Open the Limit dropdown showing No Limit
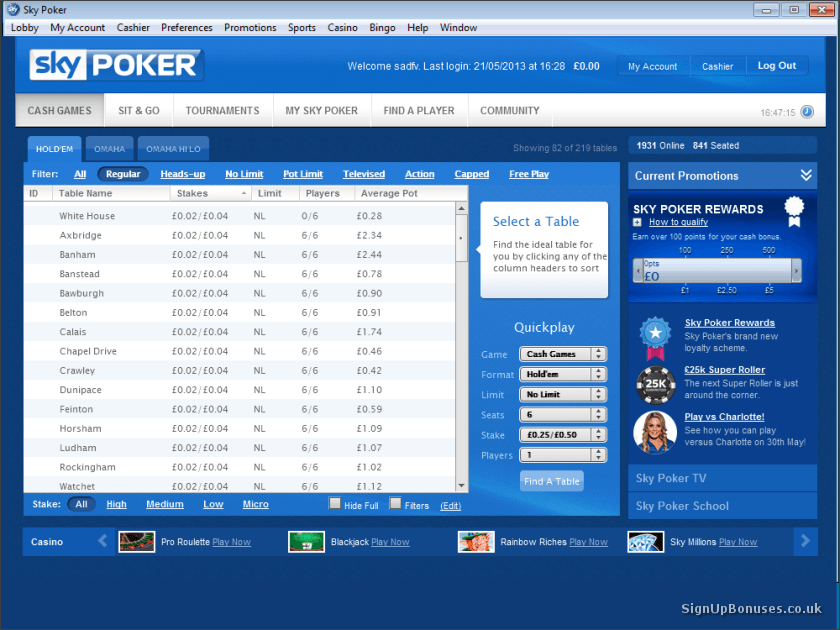 (x=562, y=394)
